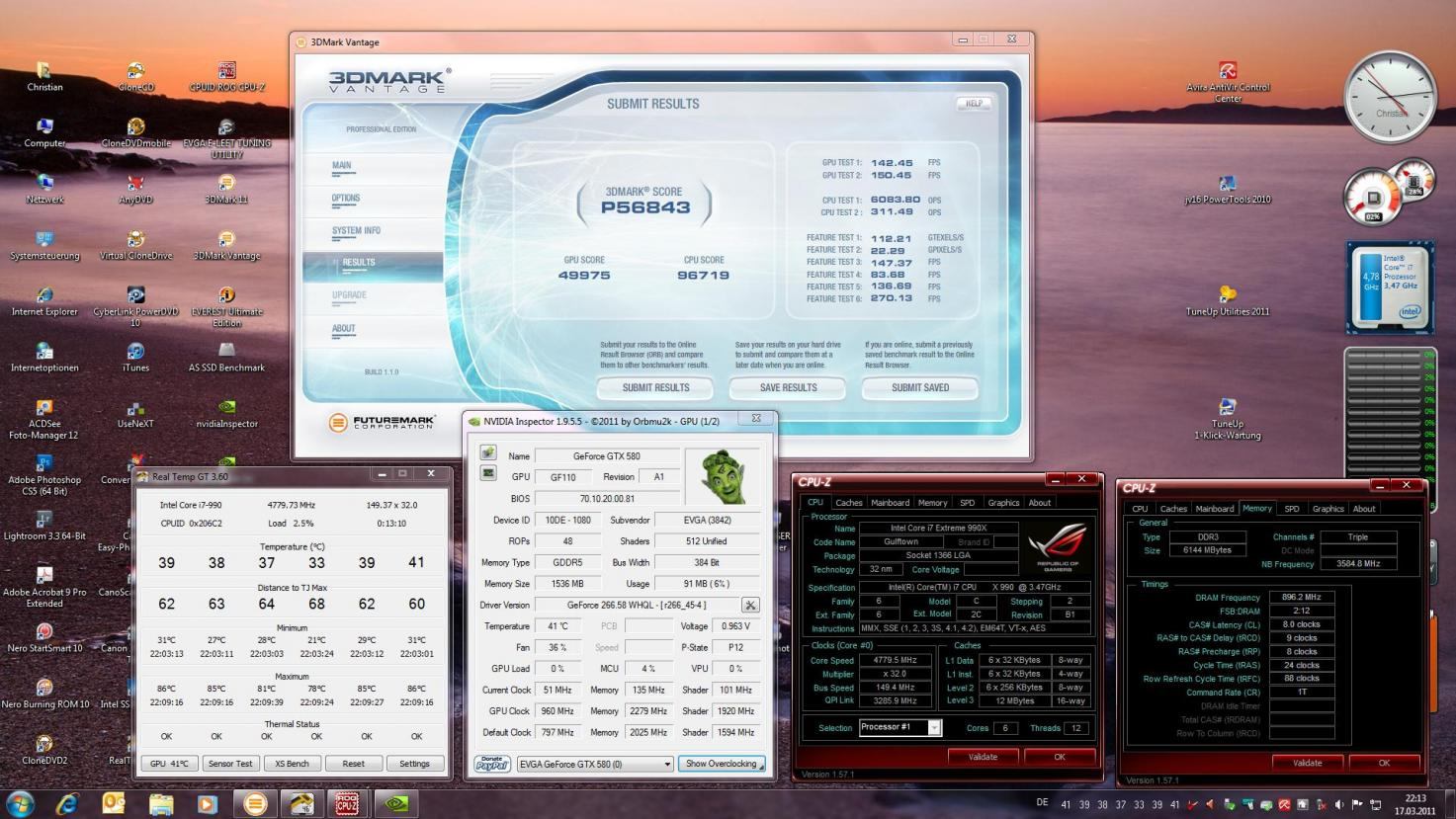Launch EVGA E-LEET Tuning Utility shortcut
Image resolution: width=1456 pixels, height=819 pixels.
pos(226,139)
